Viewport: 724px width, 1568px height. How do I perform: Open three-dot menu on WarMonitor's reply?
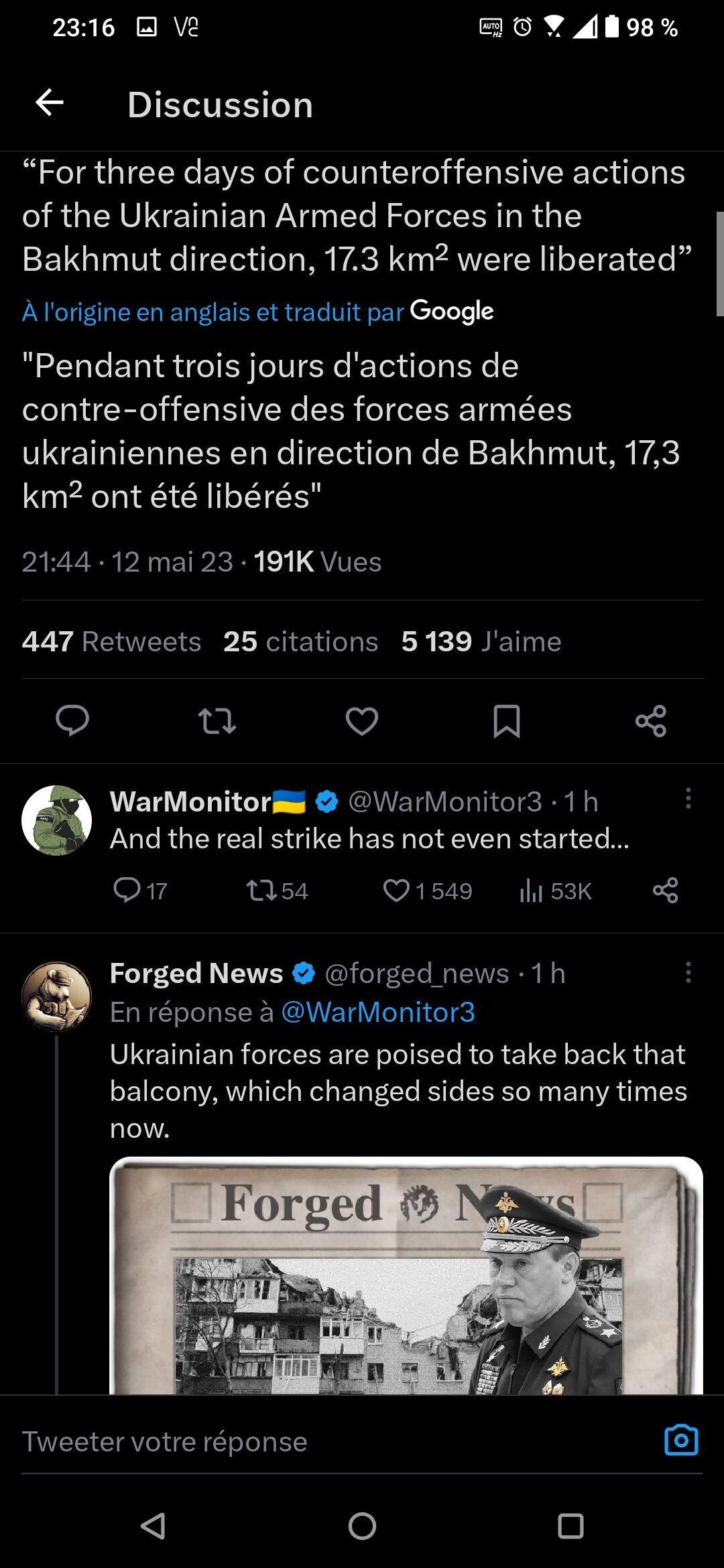[688, 799]
